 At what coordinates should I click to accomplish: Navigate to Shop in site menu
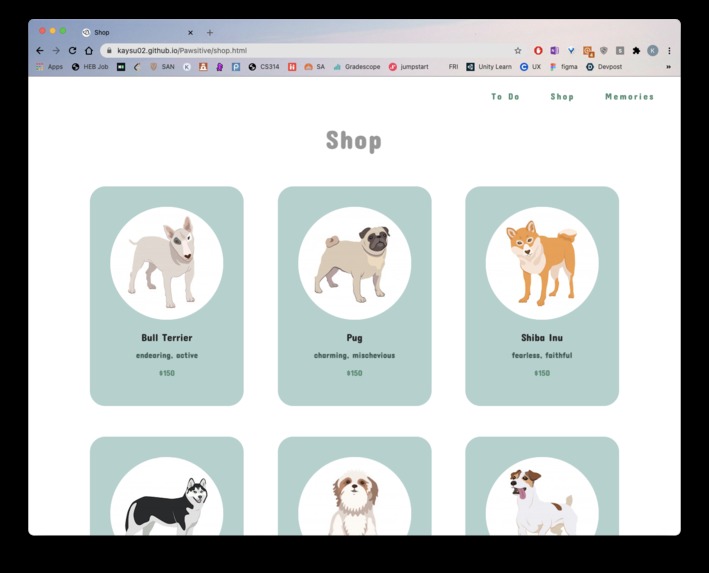tap(562, 97)
